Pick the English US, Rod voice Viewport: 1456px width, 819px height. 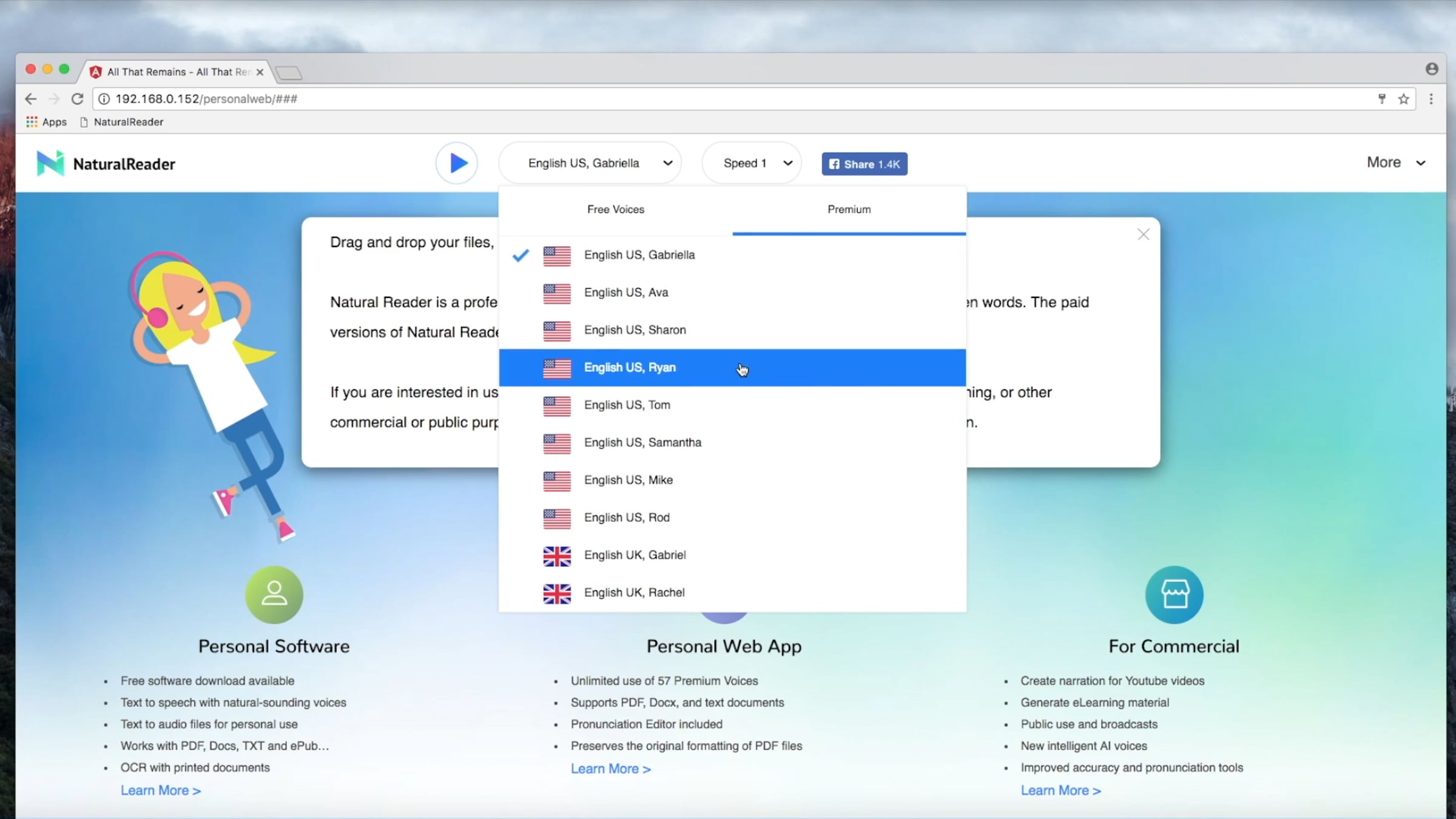[x=732, y=518]
